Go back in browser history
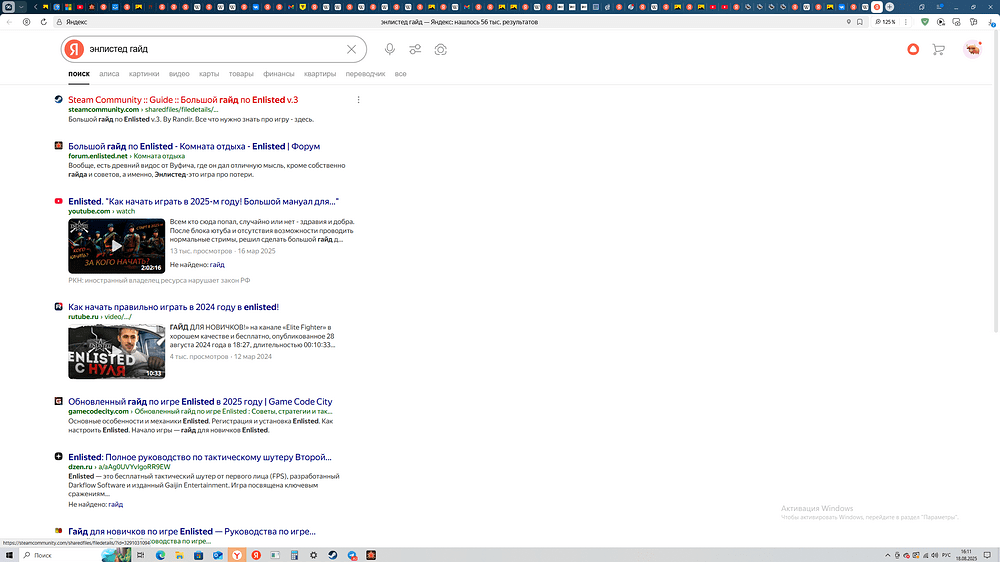The image size is (1000, 562). click(x=9, y=22)
